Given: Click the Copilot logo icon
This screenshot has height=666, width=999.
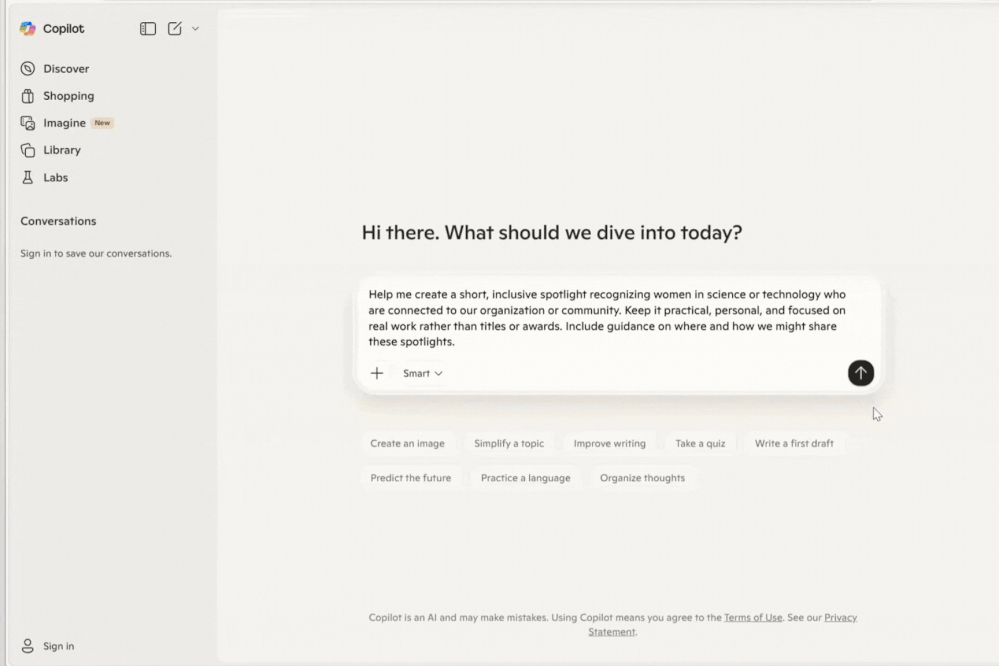Looking at the screenshot, I should (27, 29).
